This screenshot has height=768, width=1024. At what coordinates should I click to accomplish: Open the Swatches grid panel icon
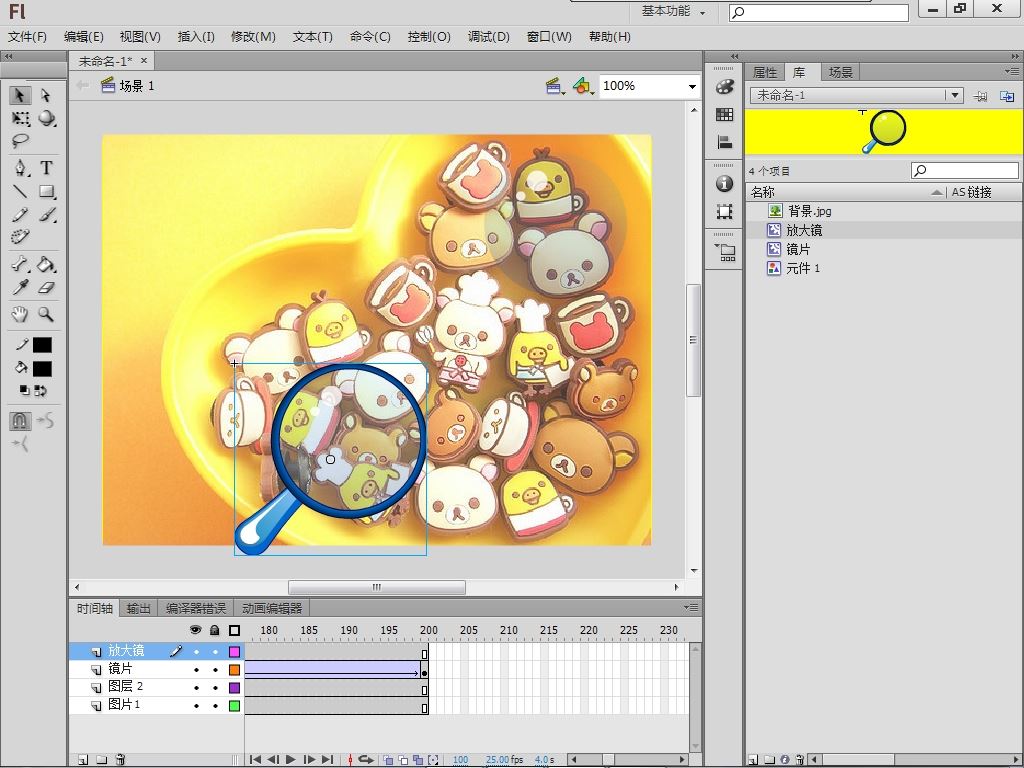(x=724, y=114)
